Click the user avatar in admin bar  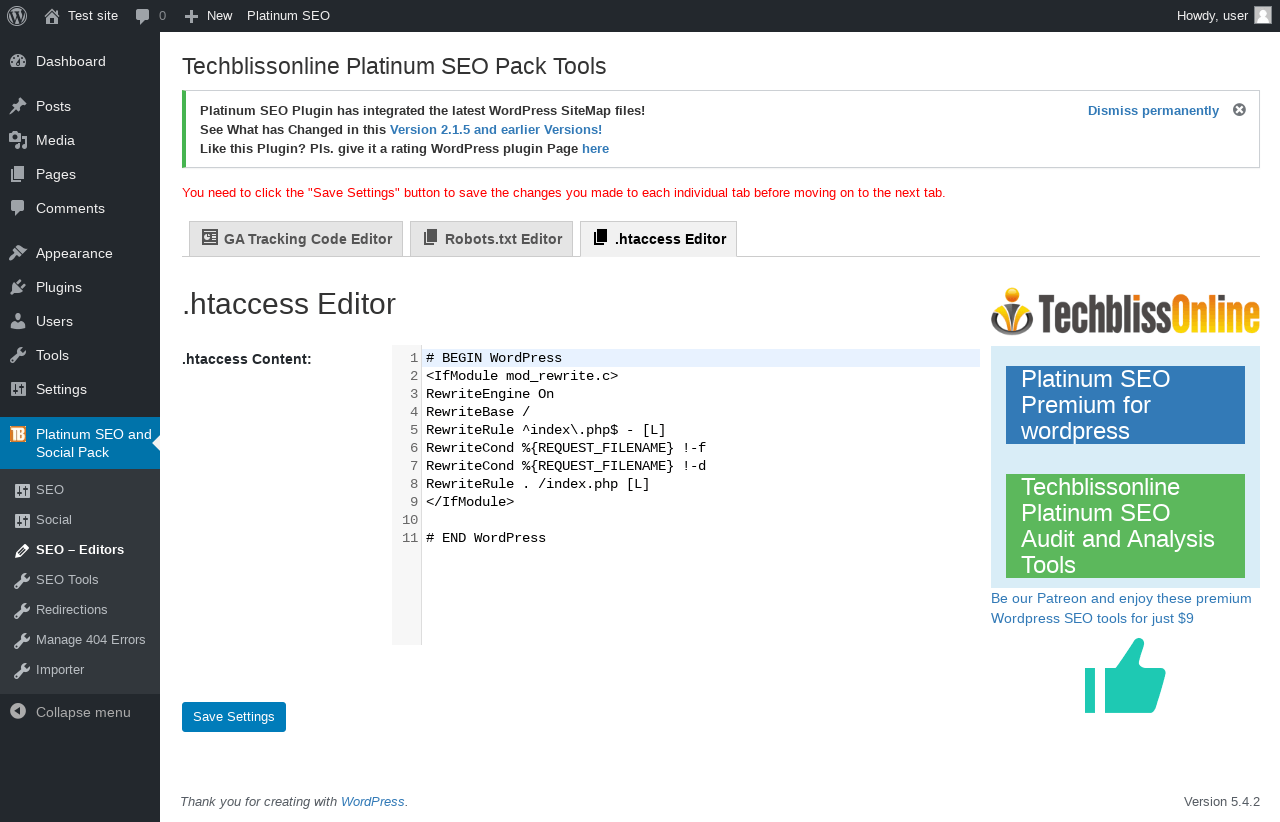1263,15
